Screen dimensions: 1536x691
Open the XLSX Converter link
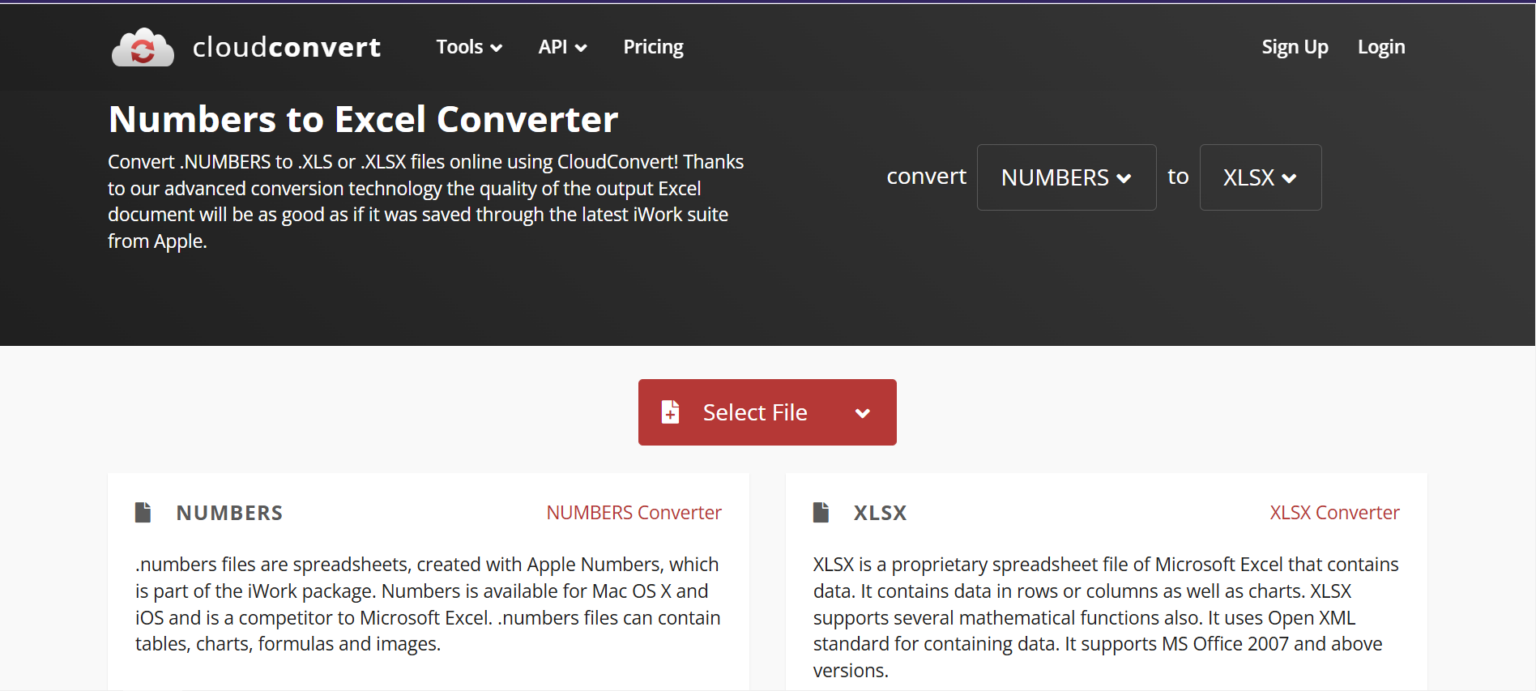coord(1334,513)
